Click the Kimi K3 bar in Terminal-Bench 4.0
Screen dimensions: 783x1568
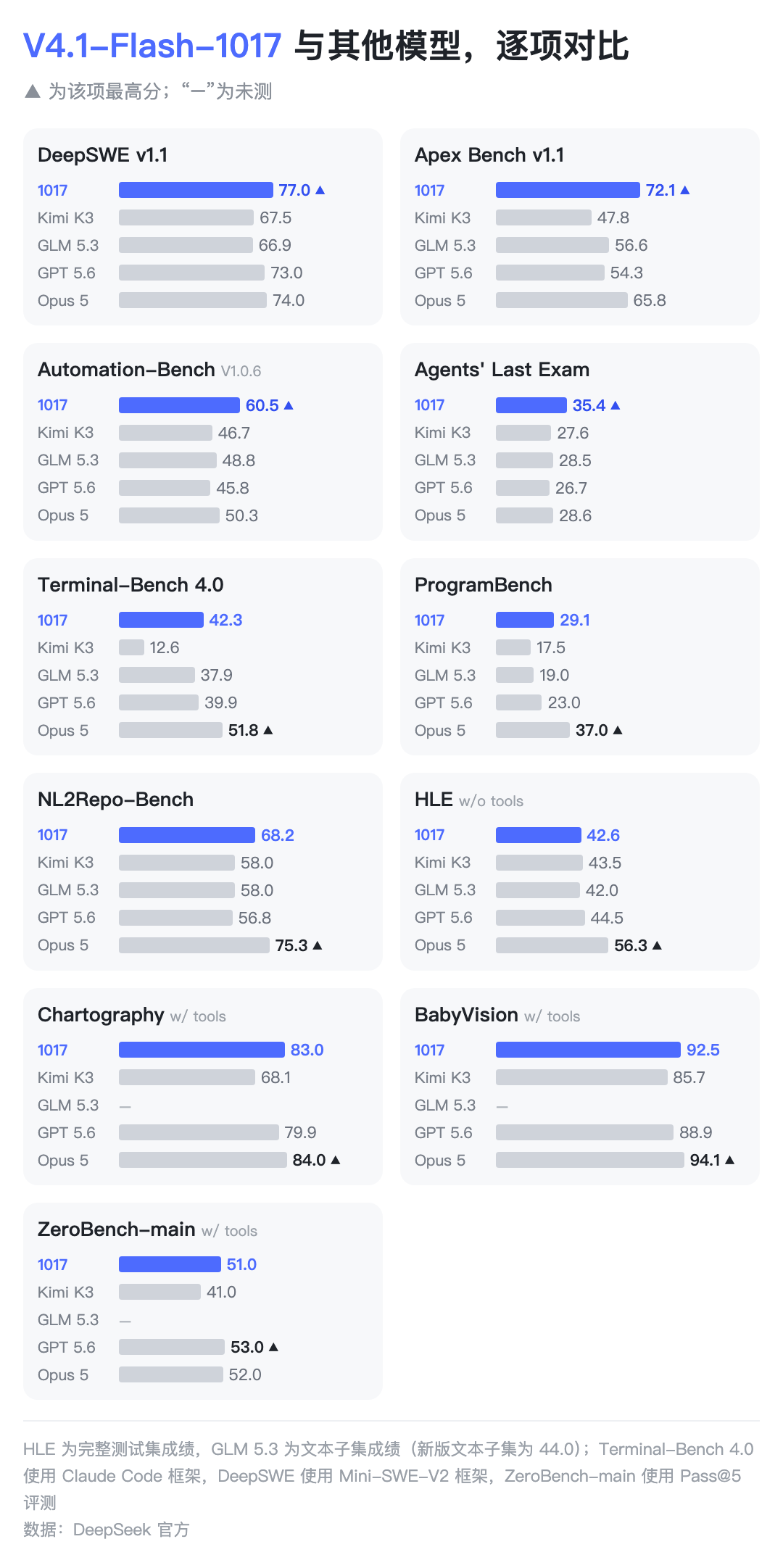(x=131, y=647)
